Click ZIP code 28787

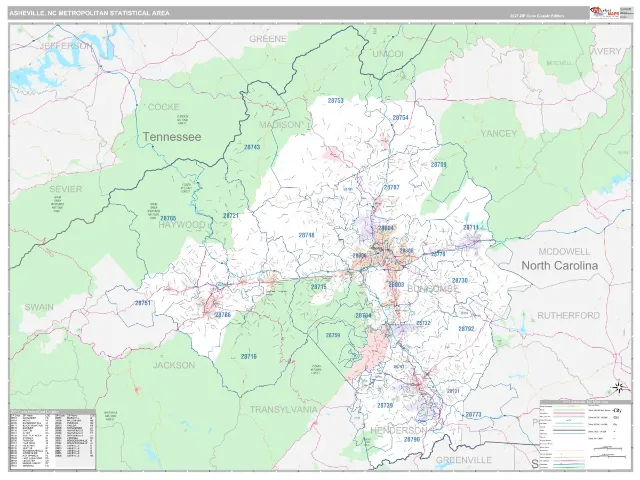click(391, 187)
